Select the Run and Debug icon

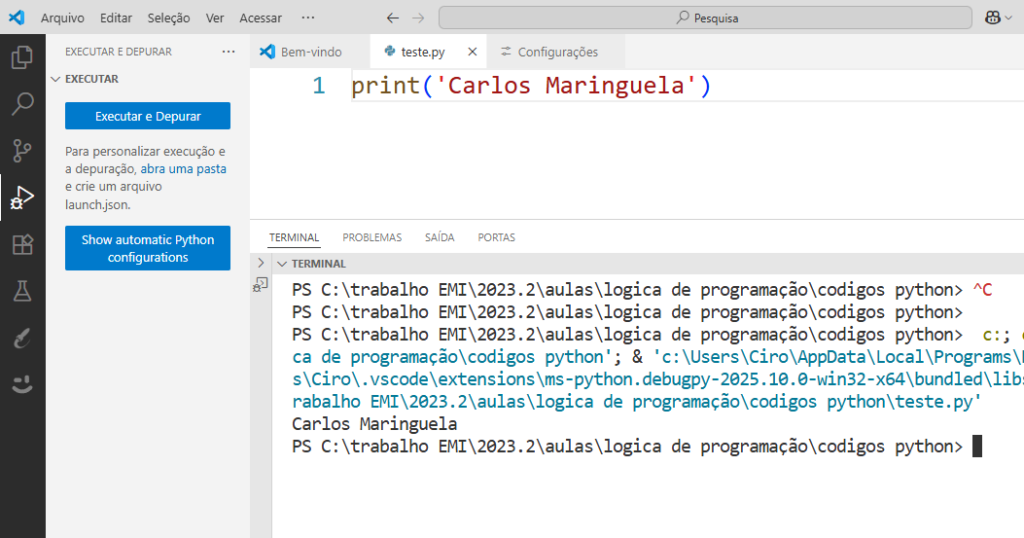point(22,197)
